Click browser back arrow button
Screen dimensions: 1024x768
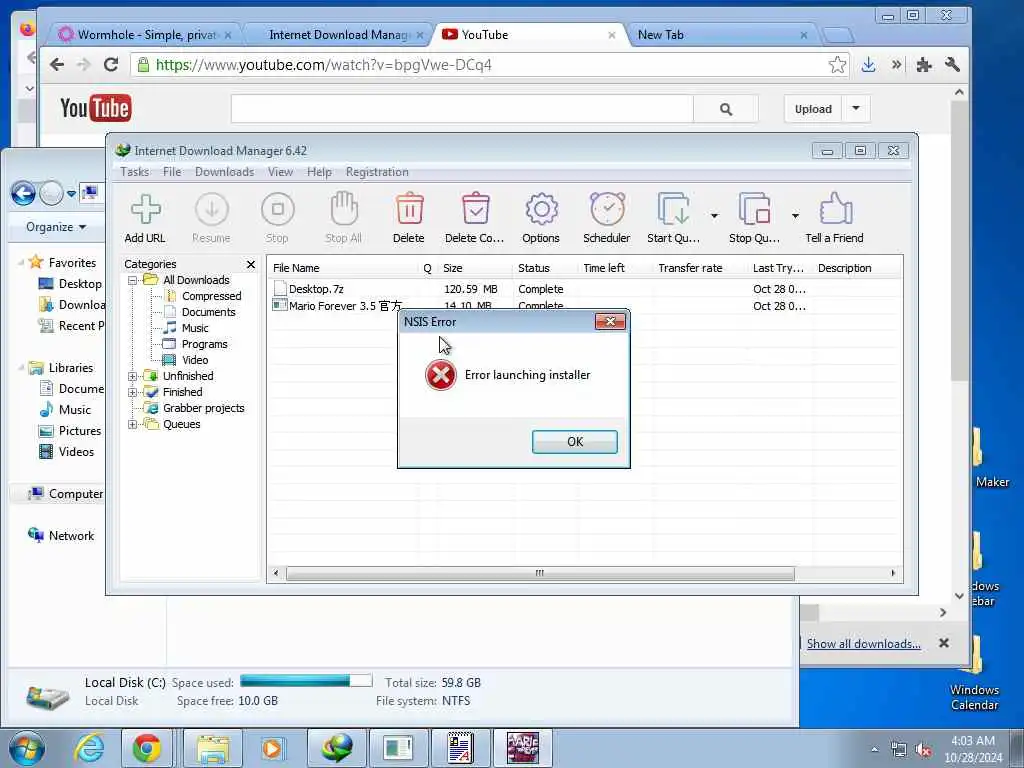coord(57,65)
